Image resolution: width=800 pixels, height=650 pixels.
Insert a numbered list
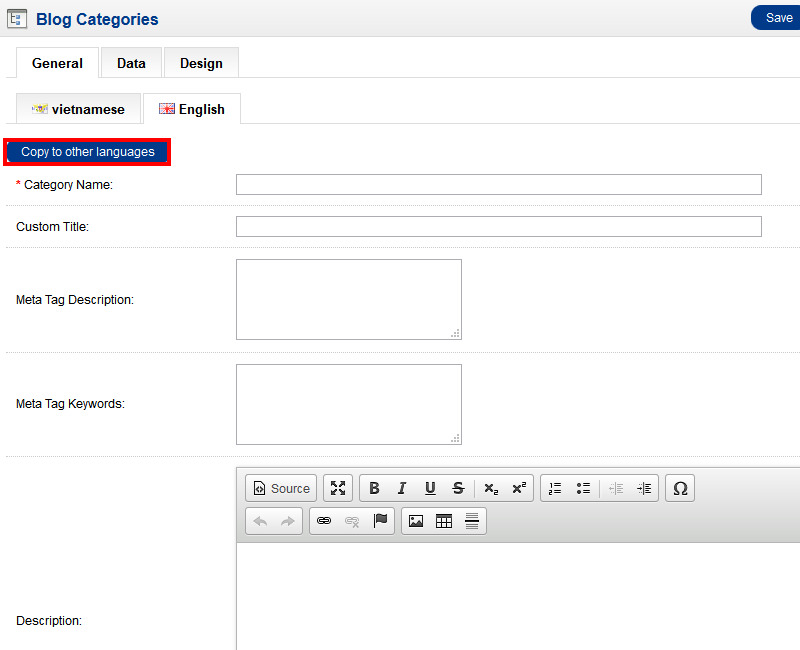pos(555,488)
